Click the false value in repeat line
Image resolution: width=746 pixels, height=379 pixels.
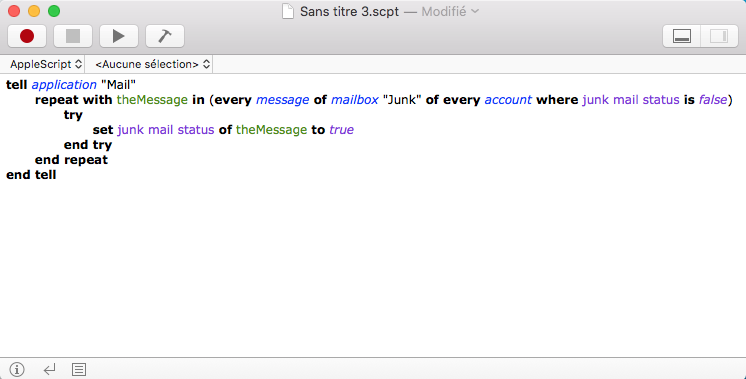713,100
